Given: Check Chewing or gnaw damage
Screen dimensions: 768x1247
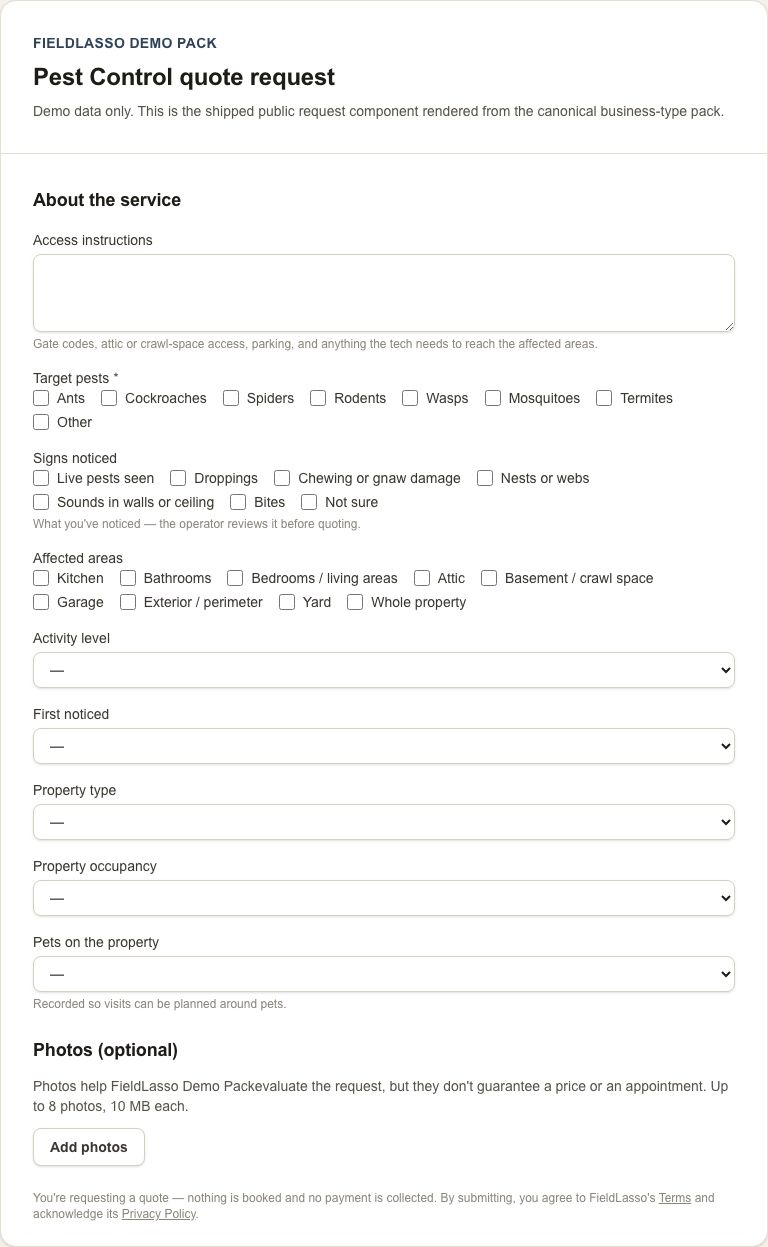Looking at the screenshot, I should [282, 478].
